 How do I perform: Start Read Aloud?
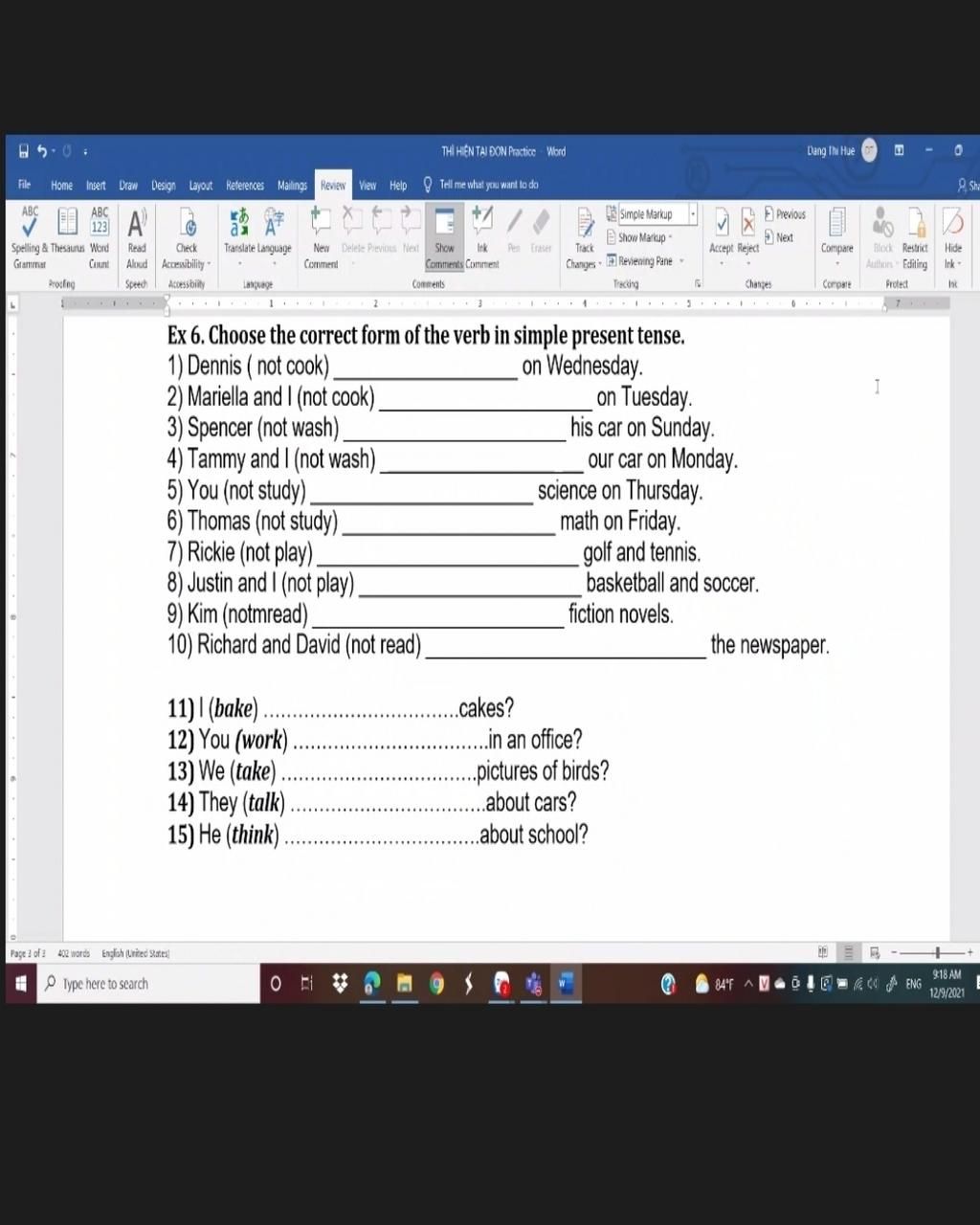pyautogui.click(x=137, y=236)
